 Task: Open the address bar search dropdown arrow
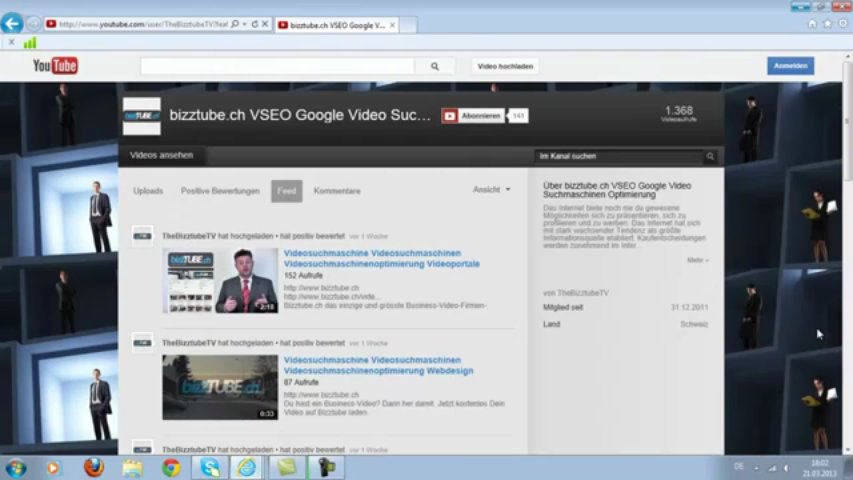245,24
